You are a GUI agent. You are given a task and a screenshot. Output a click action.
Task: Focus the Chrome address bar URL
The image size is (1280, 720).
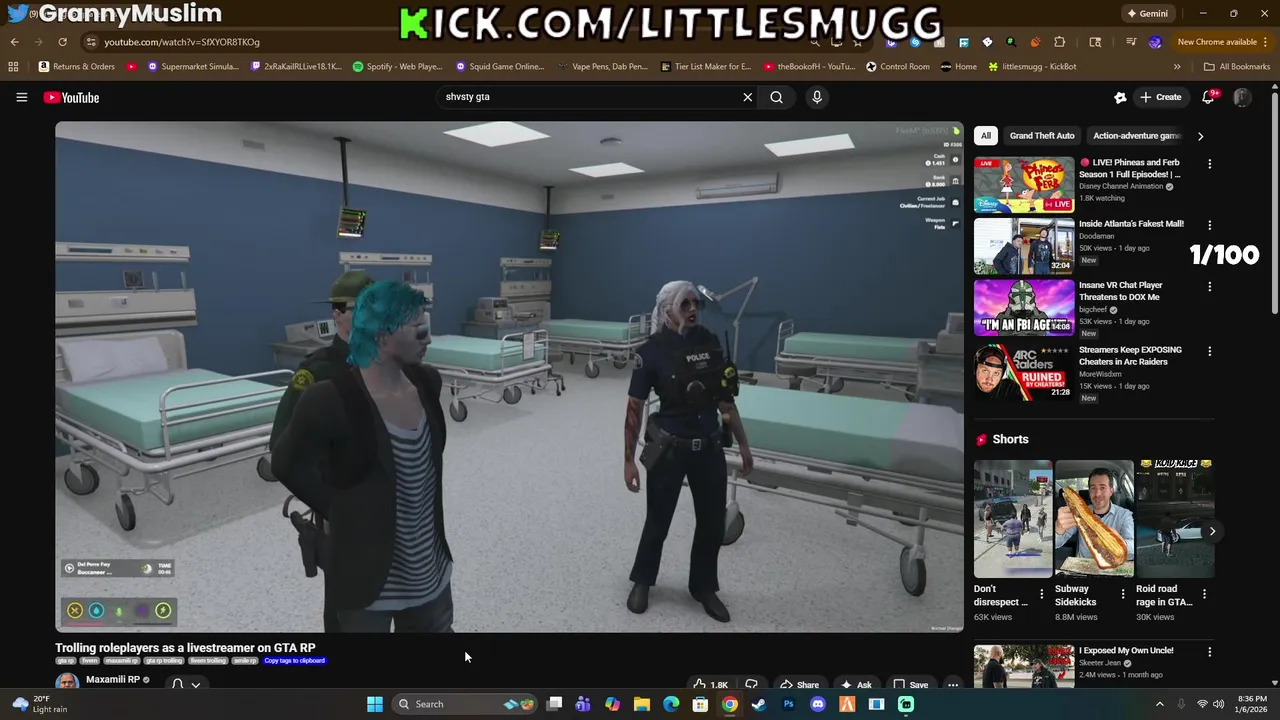[x=182, y=42]
